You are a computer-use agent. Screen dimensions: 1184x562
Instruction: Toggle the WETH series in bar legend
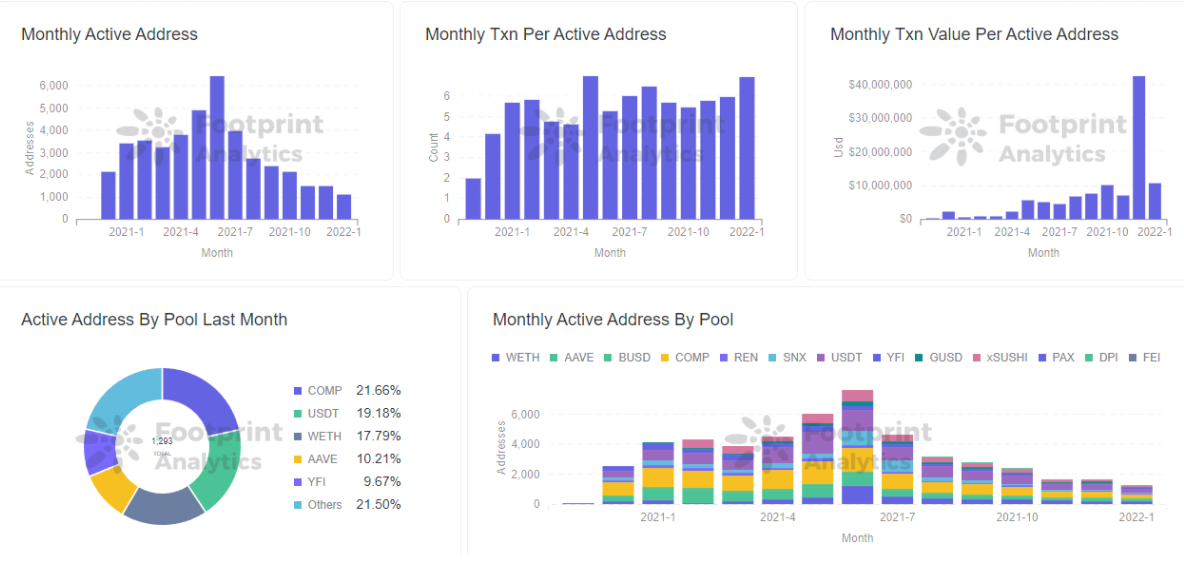pos(516,357)
